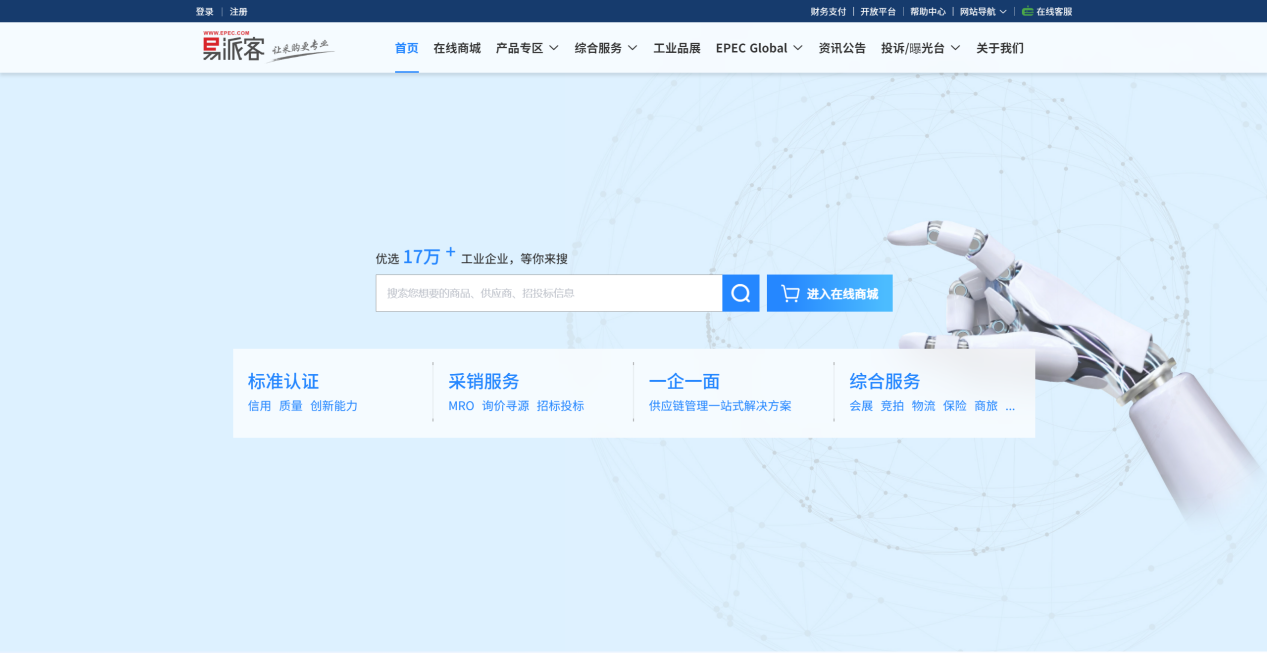Go to 工业品展 page

coord(677,48)
